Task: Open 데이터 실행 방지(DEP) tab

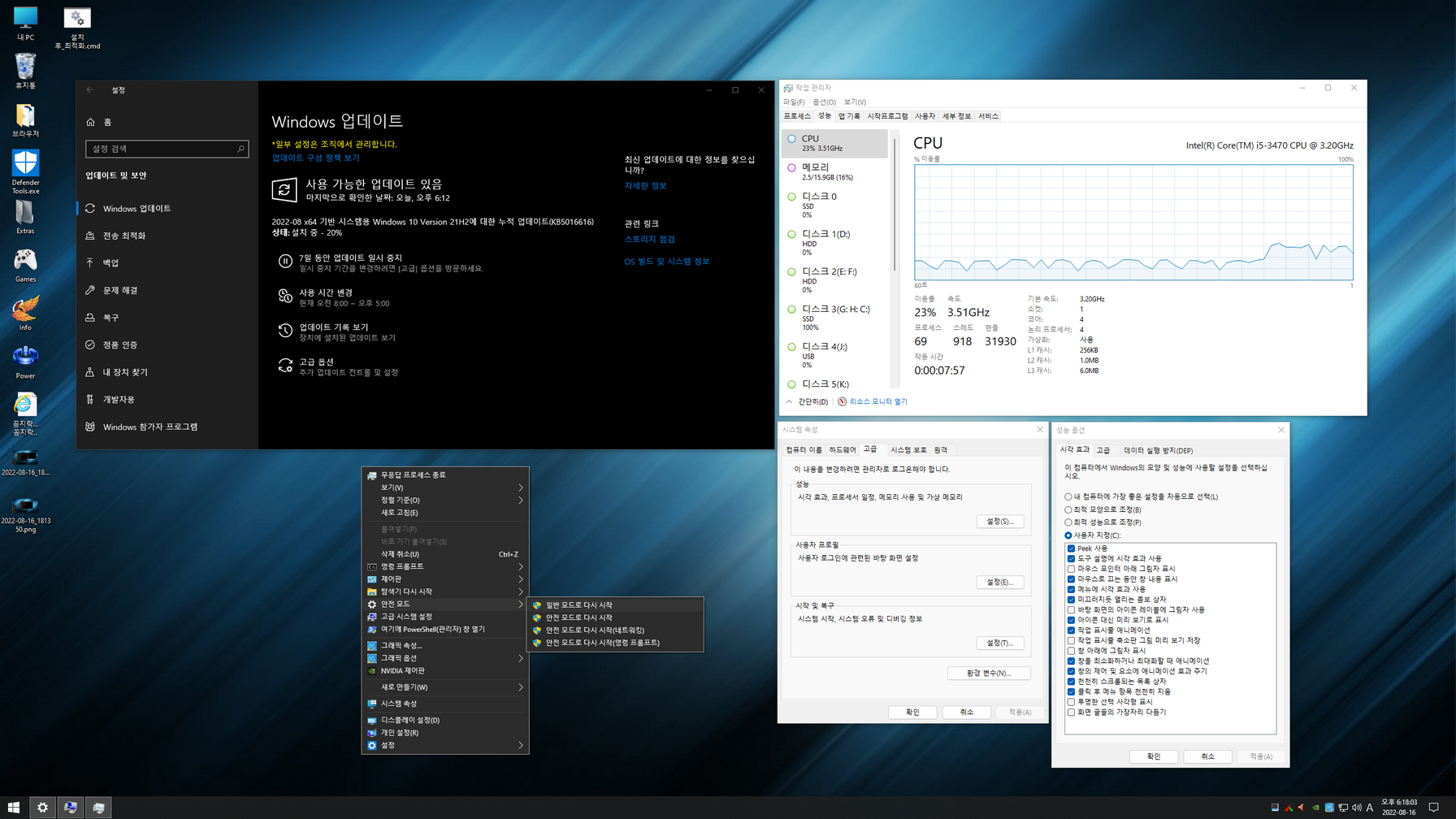Action: pos(1158,450)
